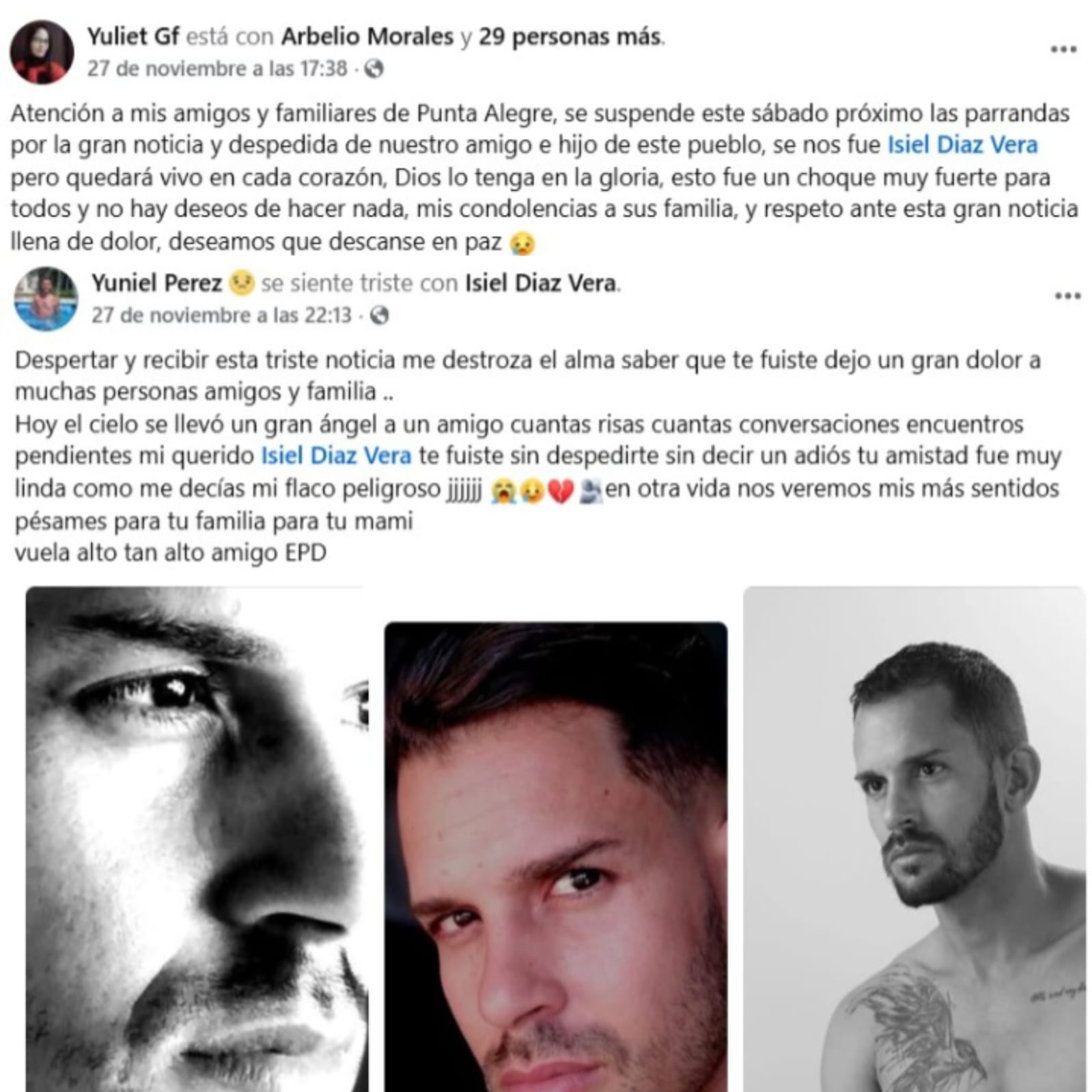The image size is (1092, 1092).
Task: Open options menu for Yuniel Perez's post
Action: (1067, 296)
